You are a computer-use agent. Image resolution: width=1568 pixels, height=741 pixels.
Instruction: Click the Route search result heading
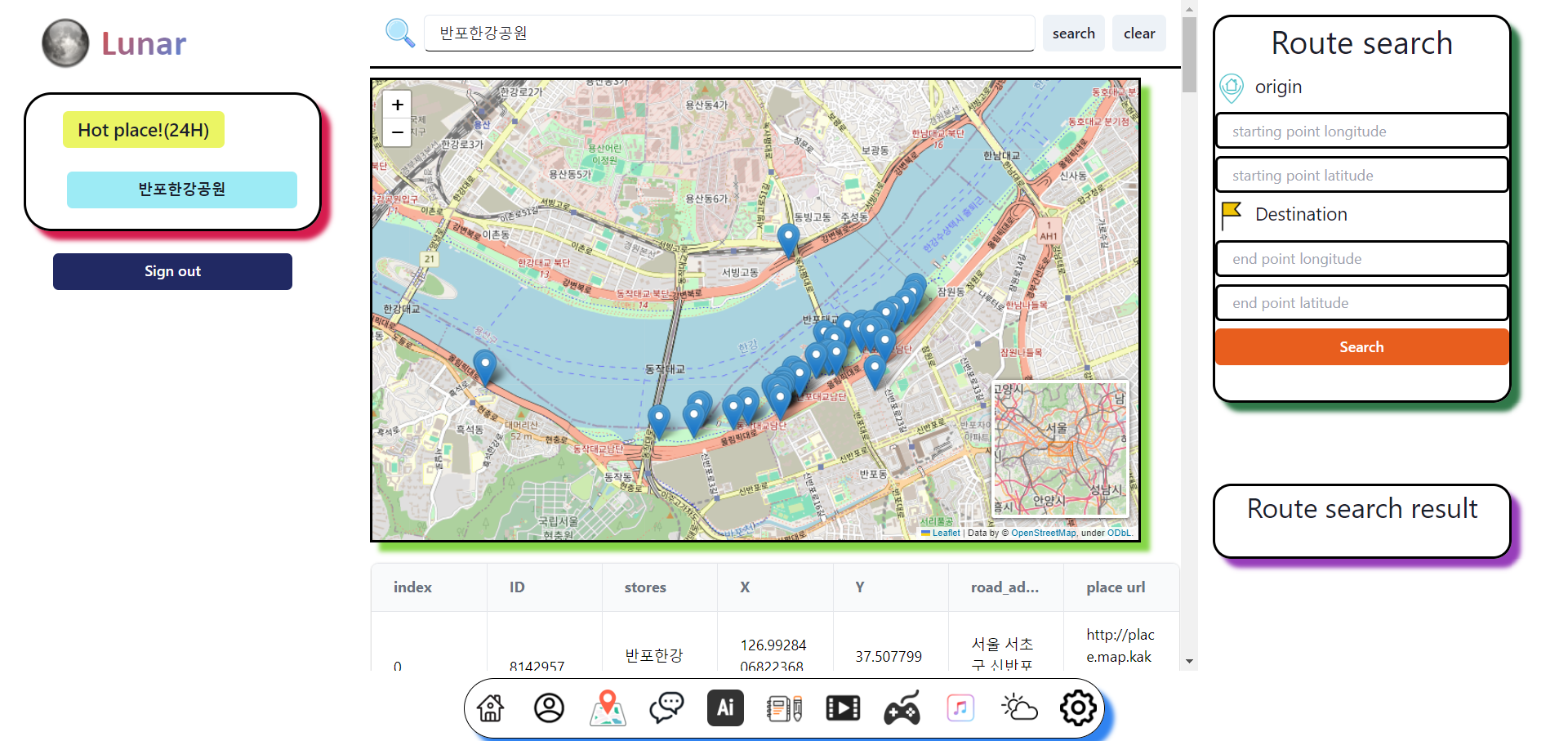[x=1361, y=509]
